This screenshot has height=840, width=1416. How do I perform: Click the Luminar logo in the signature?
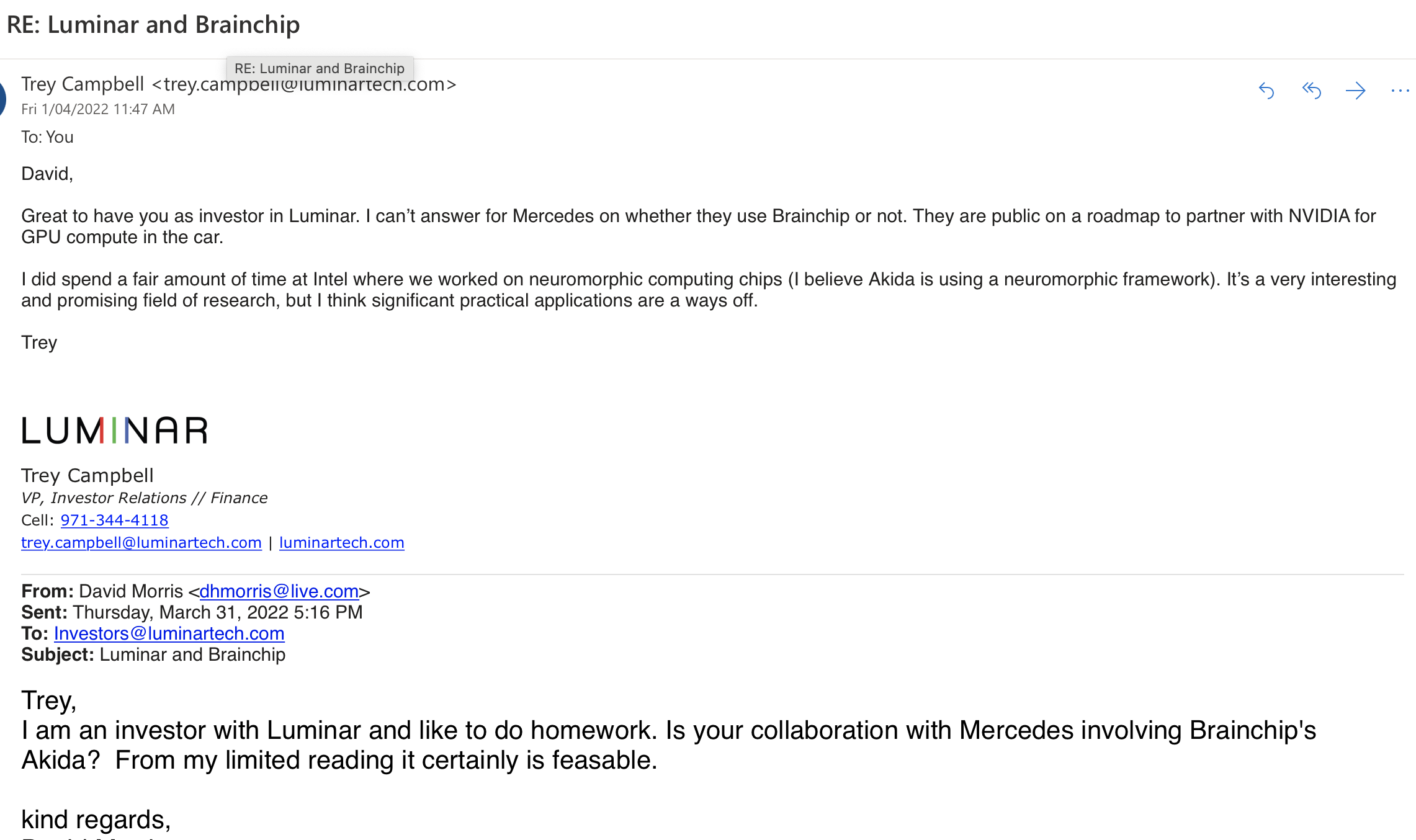pyautogui.click(x=115, y=431)
